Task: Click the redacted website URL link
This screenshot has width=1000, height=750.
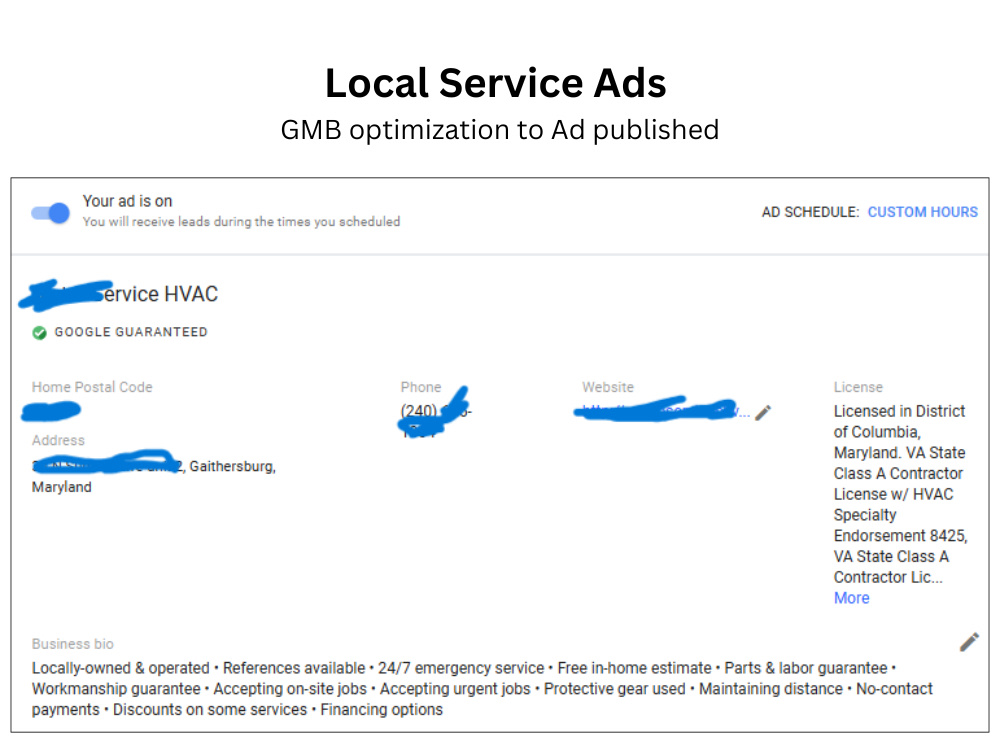Action: pyautogui.click(x=663, y=411)
